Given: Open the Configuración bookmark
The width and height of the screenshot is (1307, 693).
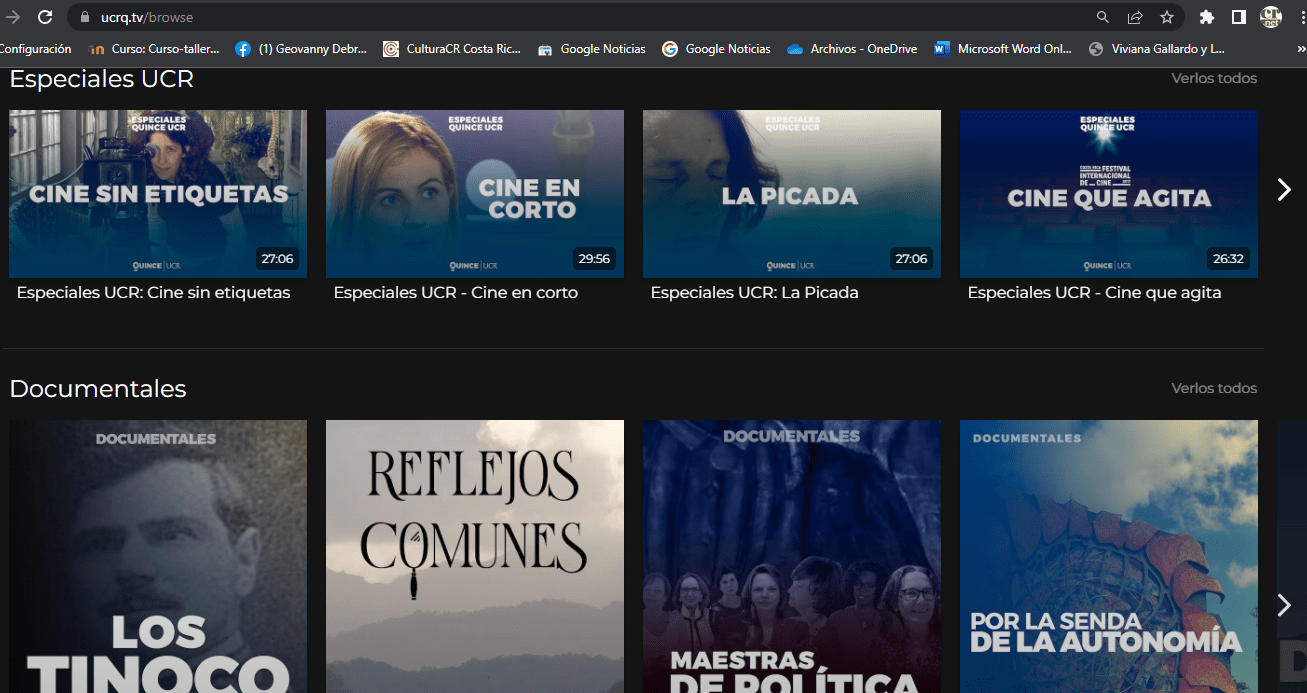Looking at the screenshot, I should 36,49.
